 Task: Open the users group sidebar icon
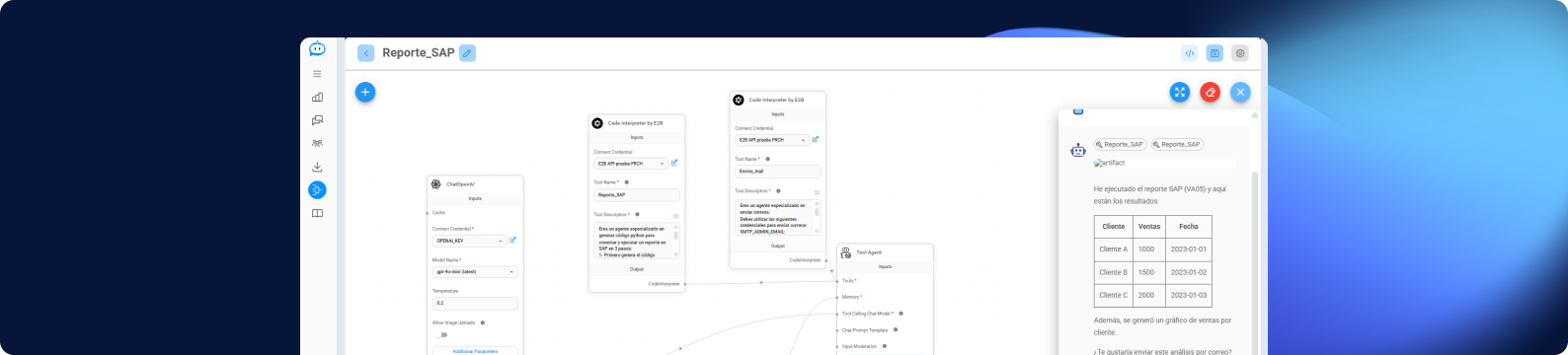click(317, 143)
